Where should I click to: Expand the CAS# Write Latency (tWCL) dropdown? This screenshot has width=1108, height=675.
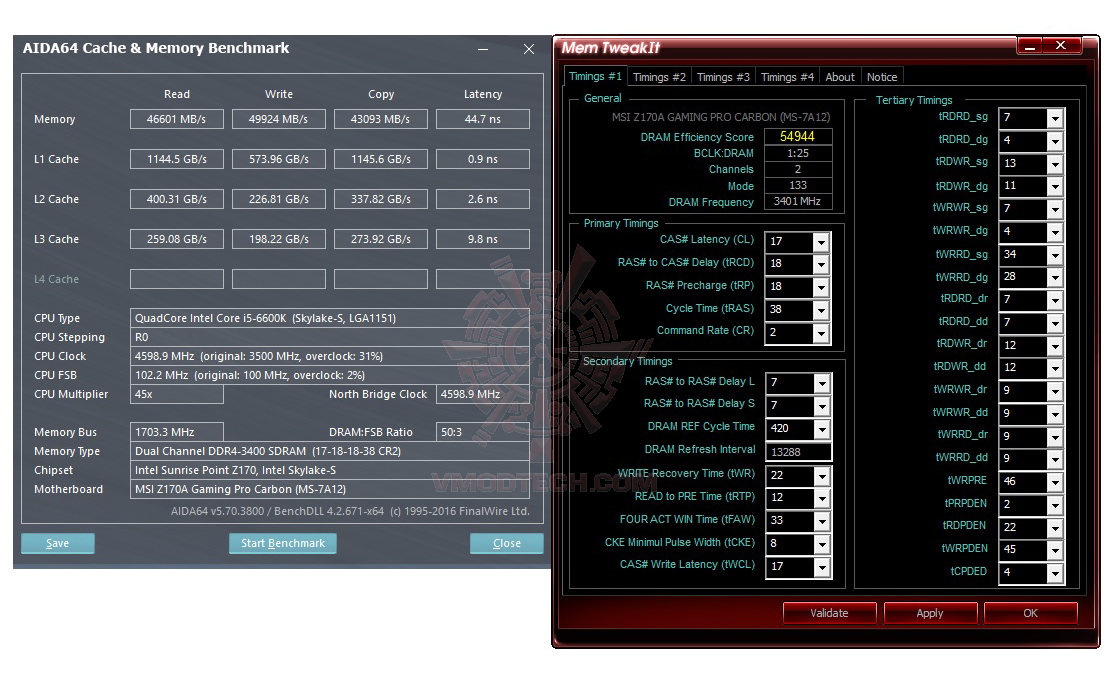click(x=822, y=567)
